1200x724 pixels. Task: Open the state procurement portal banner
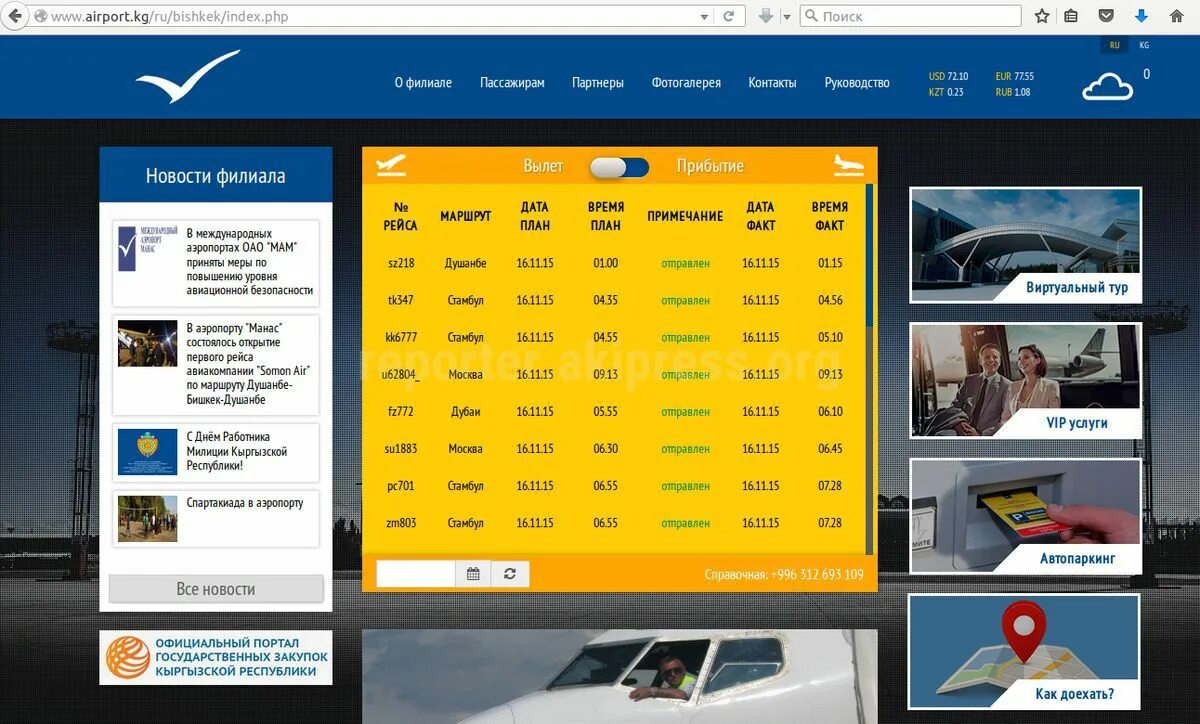(x=216, y=657)
